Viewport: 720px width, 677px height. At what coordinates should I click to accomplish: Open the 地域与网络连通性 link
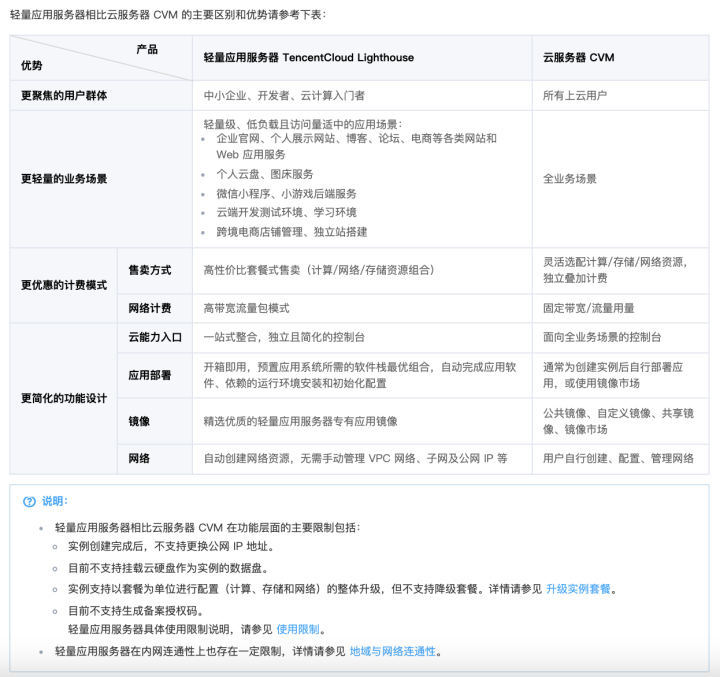pos(393,651)
